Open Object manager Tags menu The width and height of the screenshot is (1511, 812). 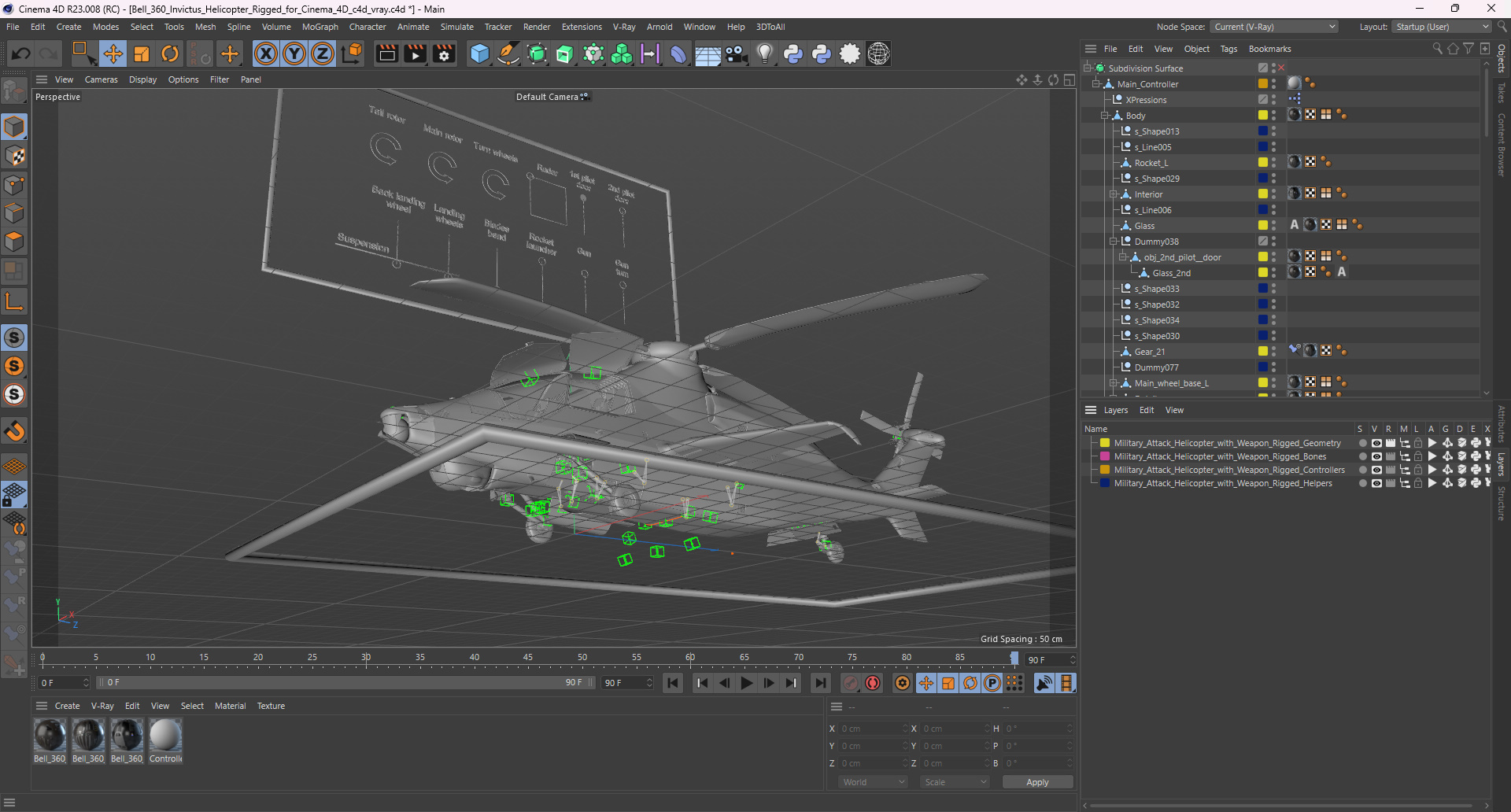pyautogui.click(x=1228, y=49)
